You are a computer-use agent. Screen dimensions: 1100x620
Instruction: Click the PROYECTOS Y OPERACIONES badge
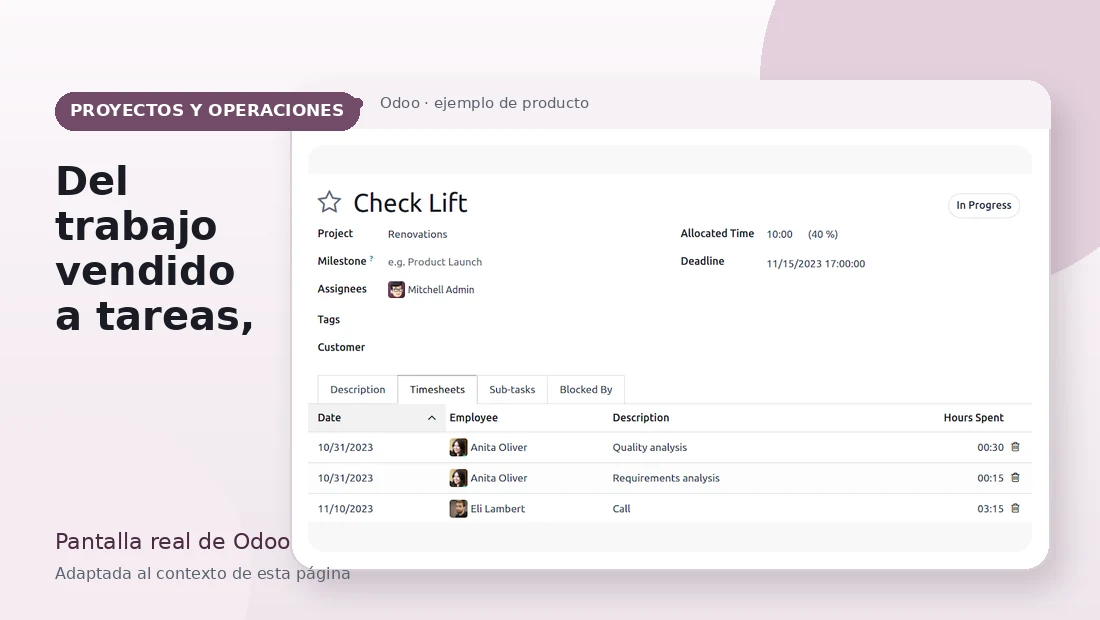coord(207,111)
